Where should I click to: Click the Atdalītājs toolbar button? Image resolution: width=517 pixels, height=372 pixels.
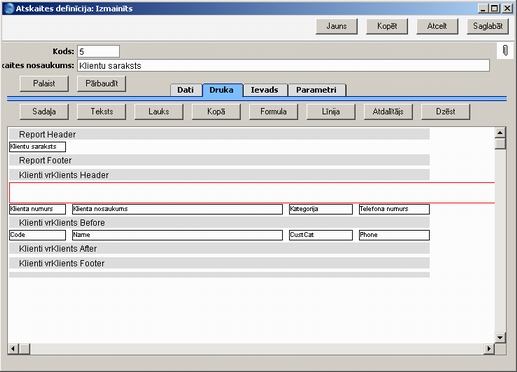[x=388, y=111]
